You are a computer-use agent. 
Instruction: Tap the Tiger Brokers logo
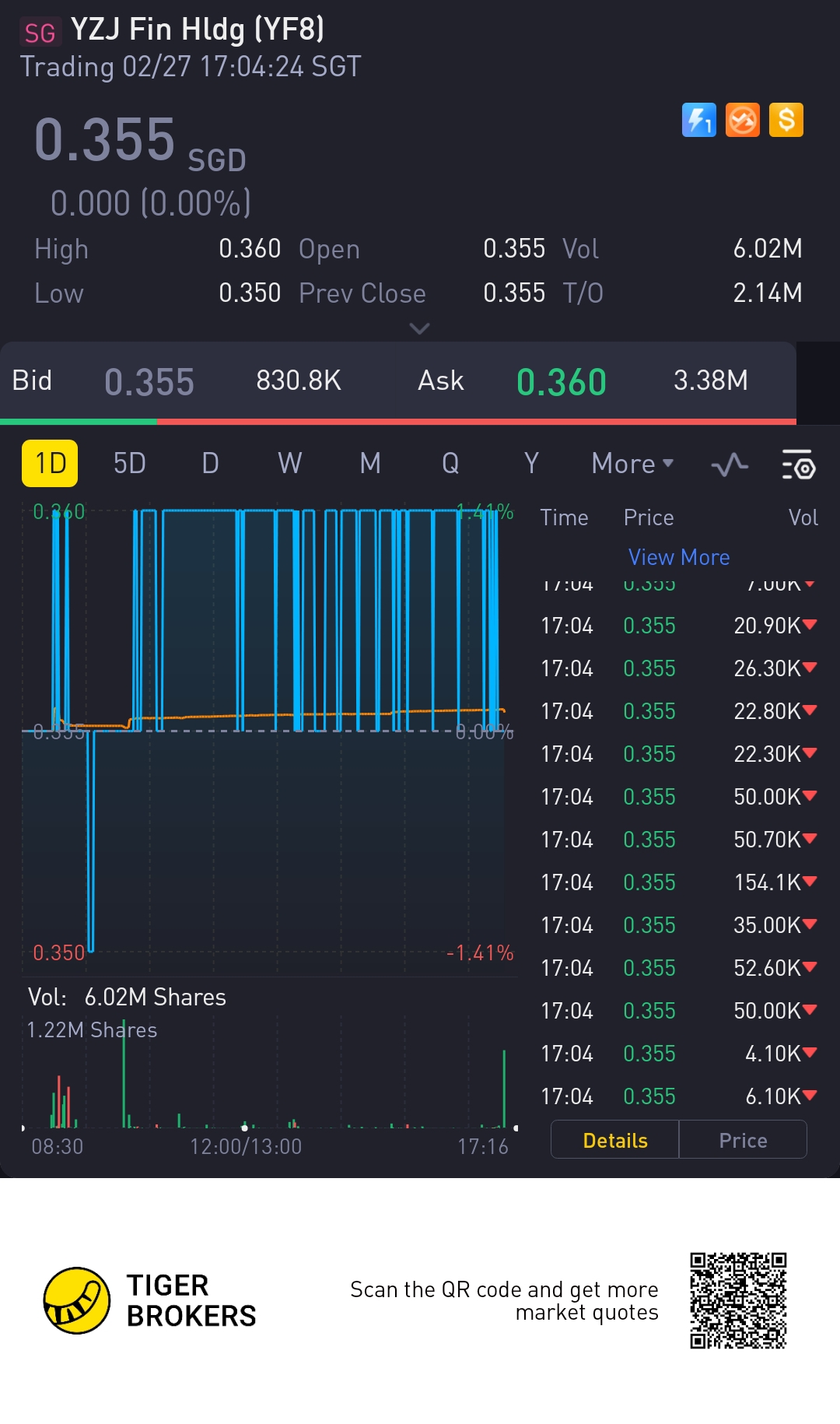coord(77,1300)
